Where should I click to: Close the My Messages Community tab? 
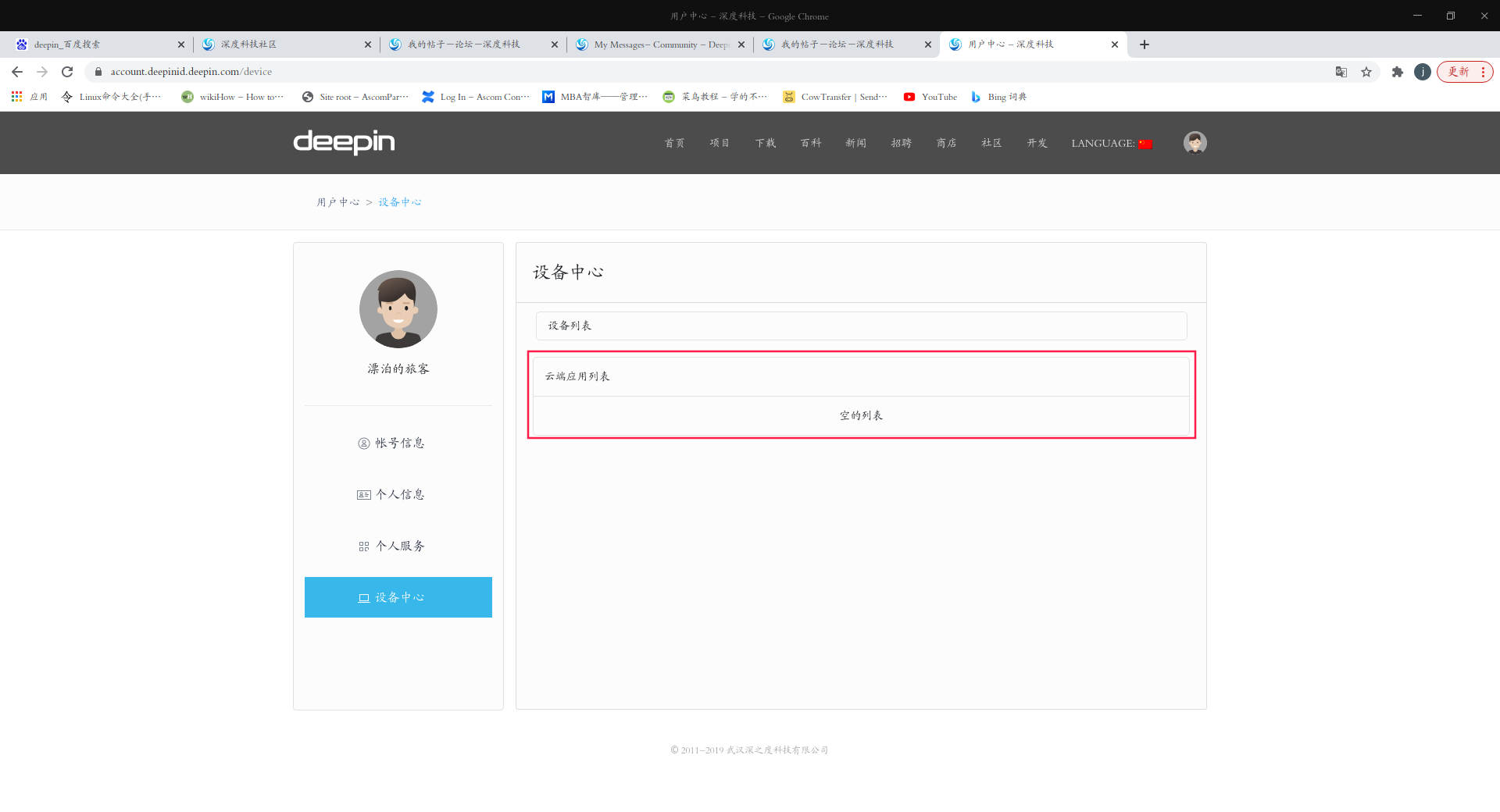741,45
